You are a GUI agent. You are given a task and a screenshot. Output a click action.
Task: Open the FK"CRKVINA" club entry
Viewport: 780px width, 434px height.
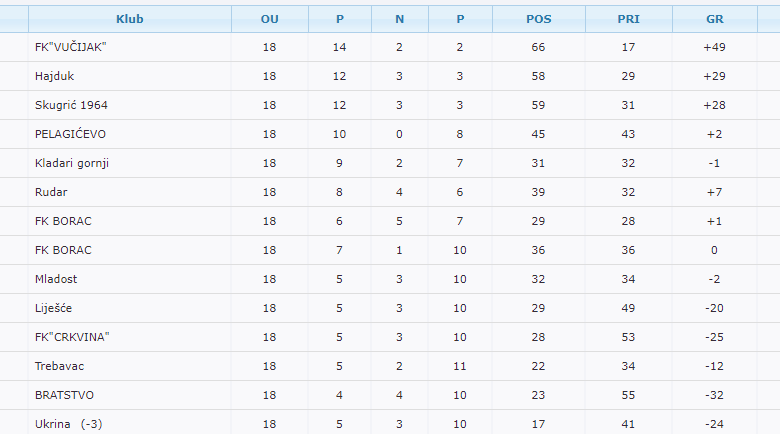click(x=72, y=337)
